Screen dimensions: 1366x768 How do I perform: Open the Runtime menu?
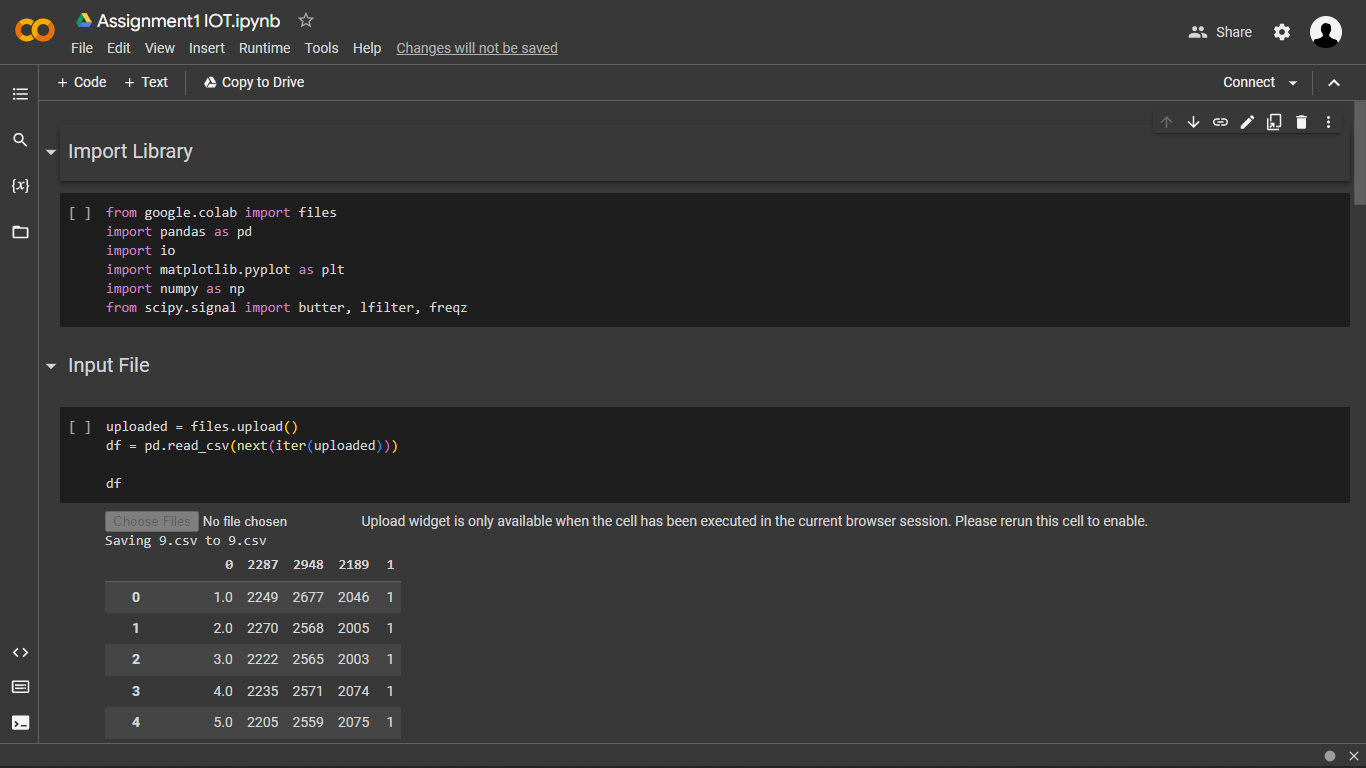(x=264, y=48)
